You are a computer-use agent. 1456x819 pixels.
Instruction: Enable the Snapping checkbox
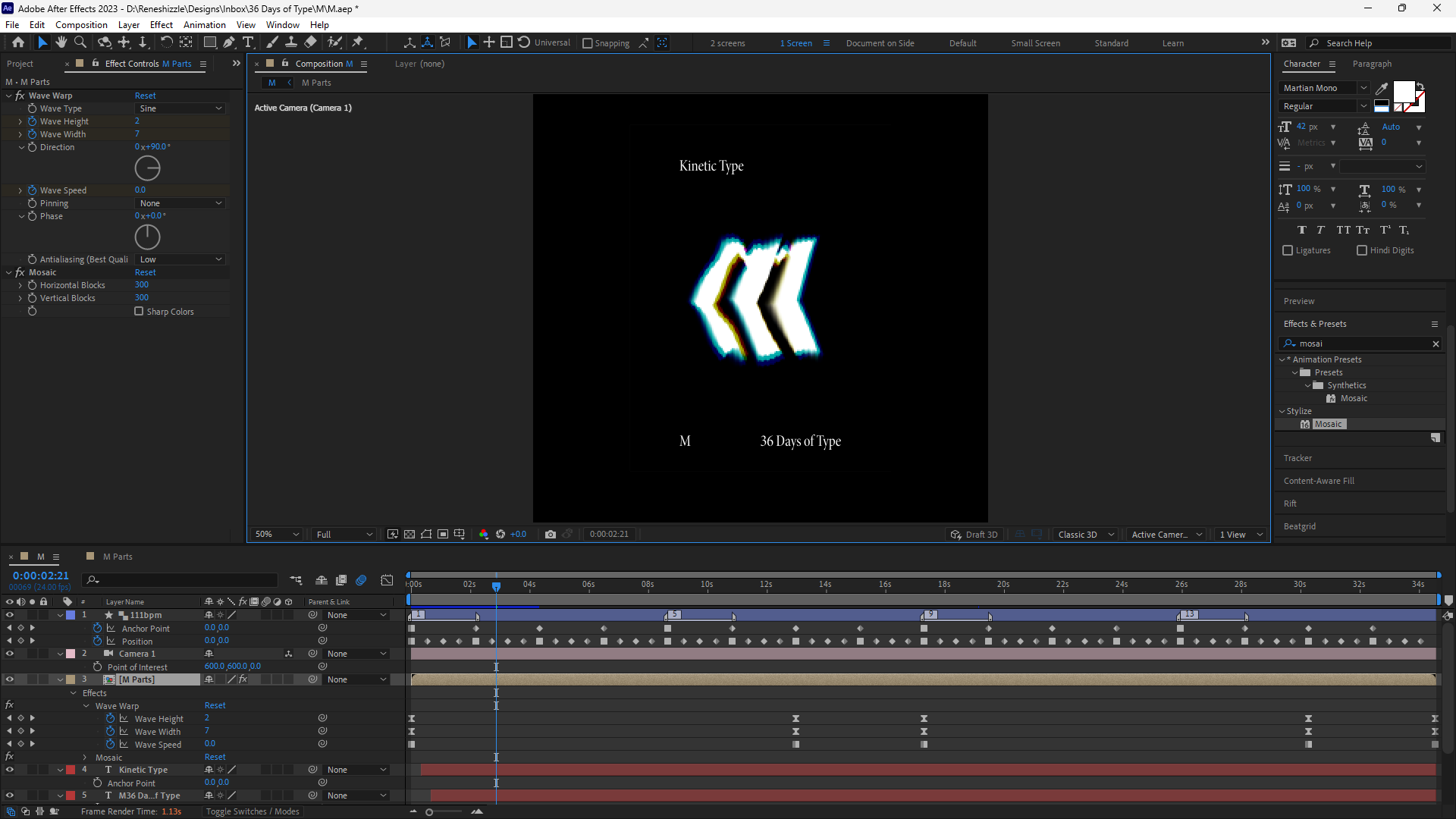tap(588, 43)
